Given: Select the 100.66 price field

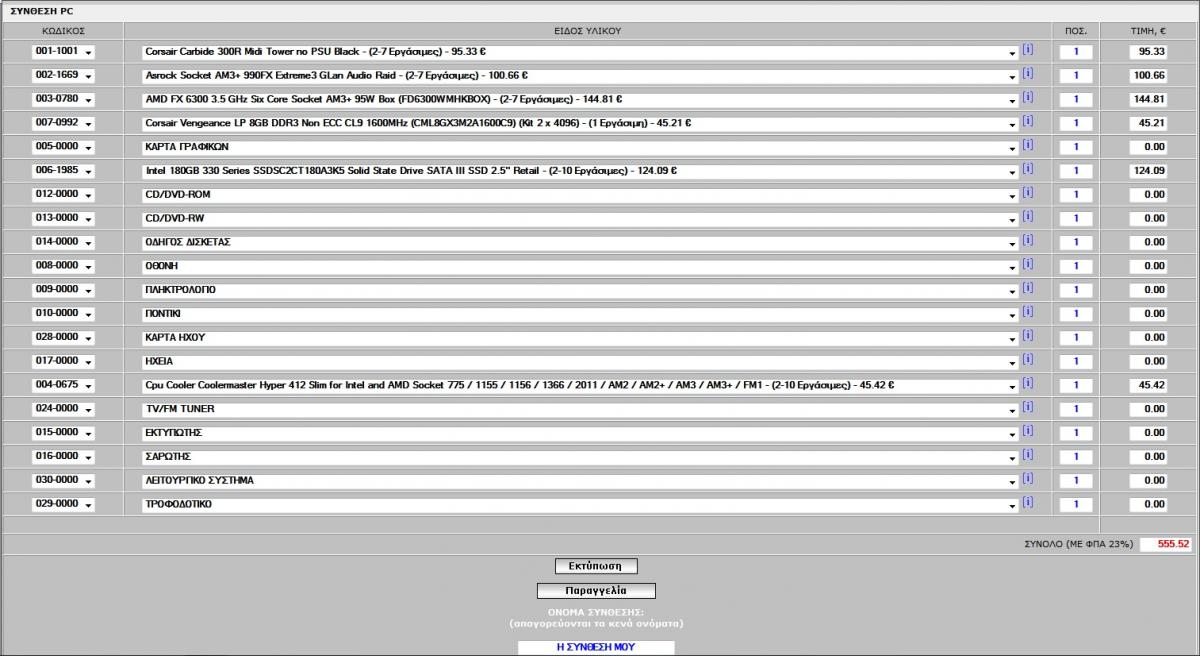Looking at the screenshot, I should click(x=1148, y=76).
